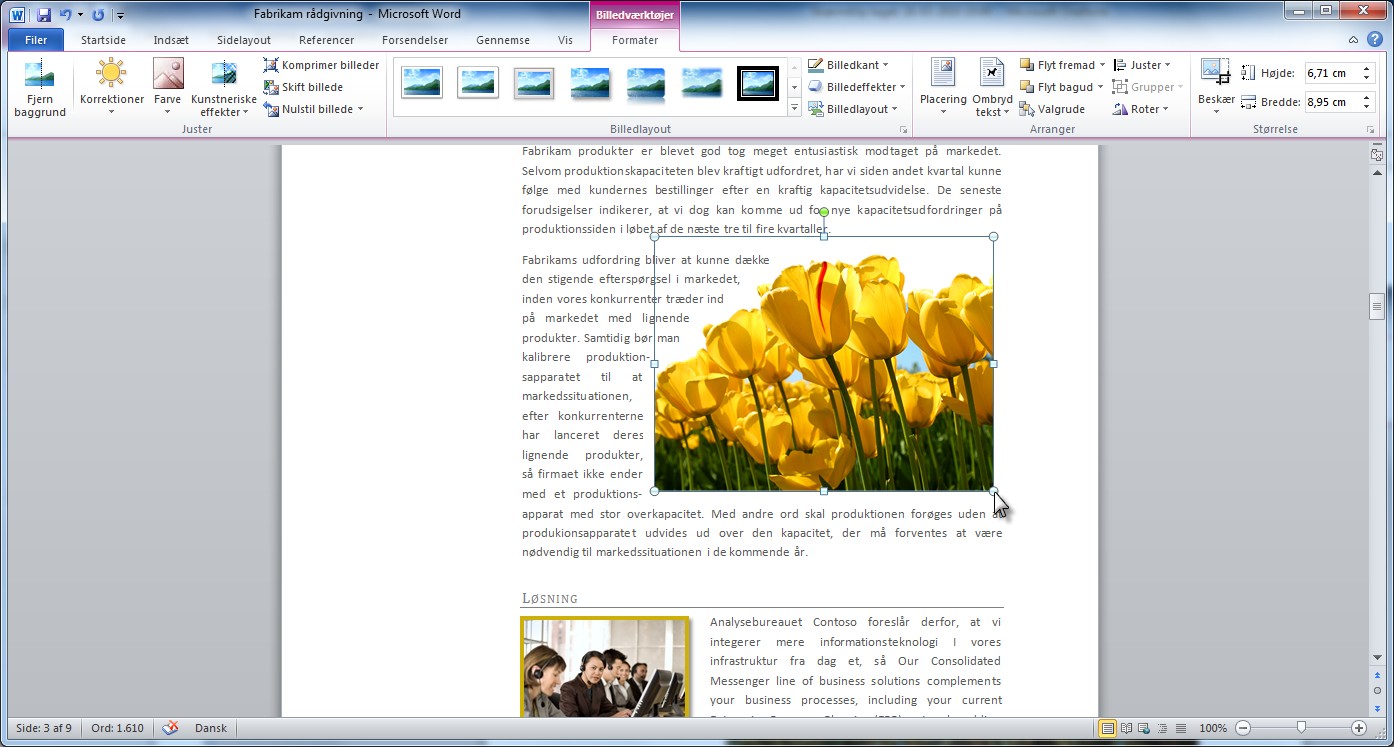
Task: Click the Fjern baggrund icon
Action: pyautogui.click(x=40, y=76)
